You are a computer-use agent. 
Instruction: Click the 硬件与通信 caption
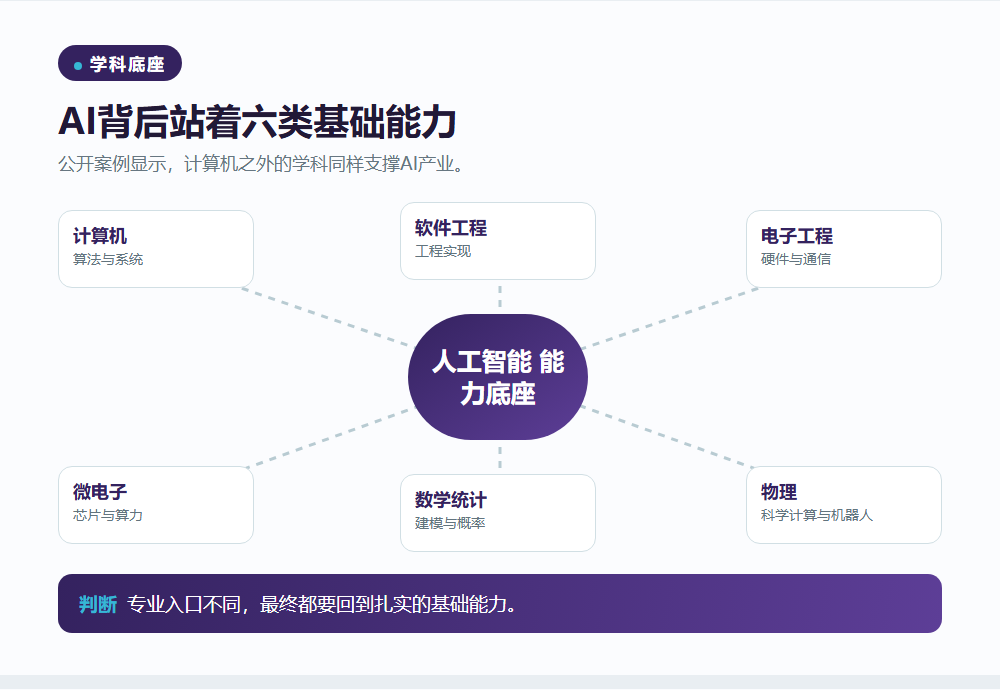point(796,260)
